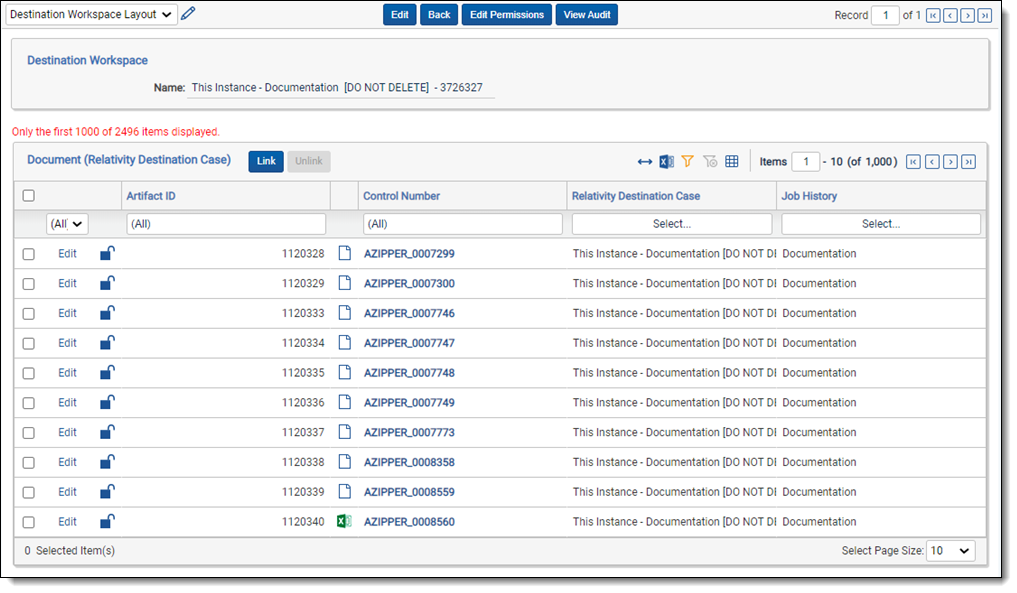Viewport: 1017px width, 593px height.
Task: Open the grid view icon in list toolbar
Action: coord(732,162)
